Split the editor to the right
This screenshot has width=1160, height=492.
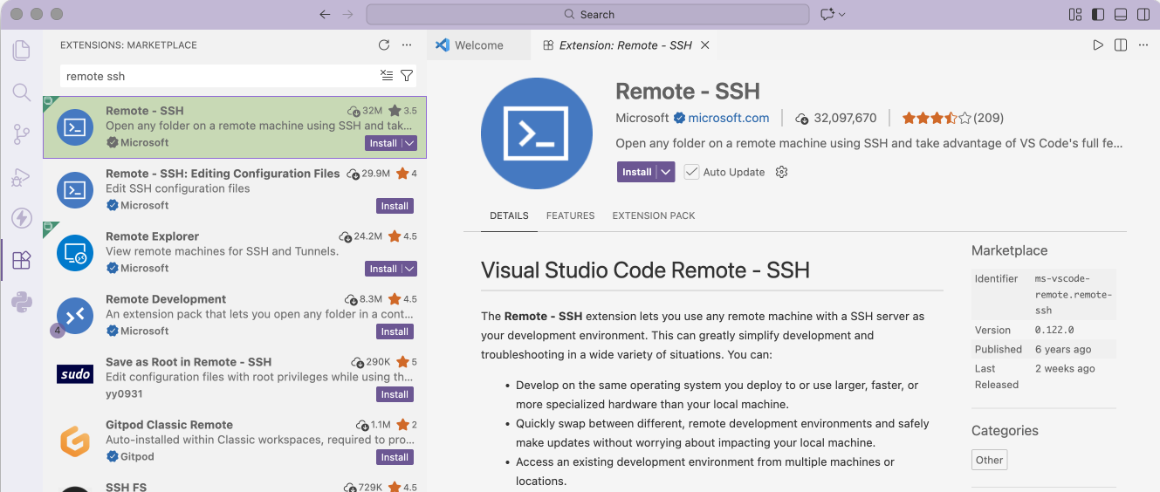click(1121, 45)
